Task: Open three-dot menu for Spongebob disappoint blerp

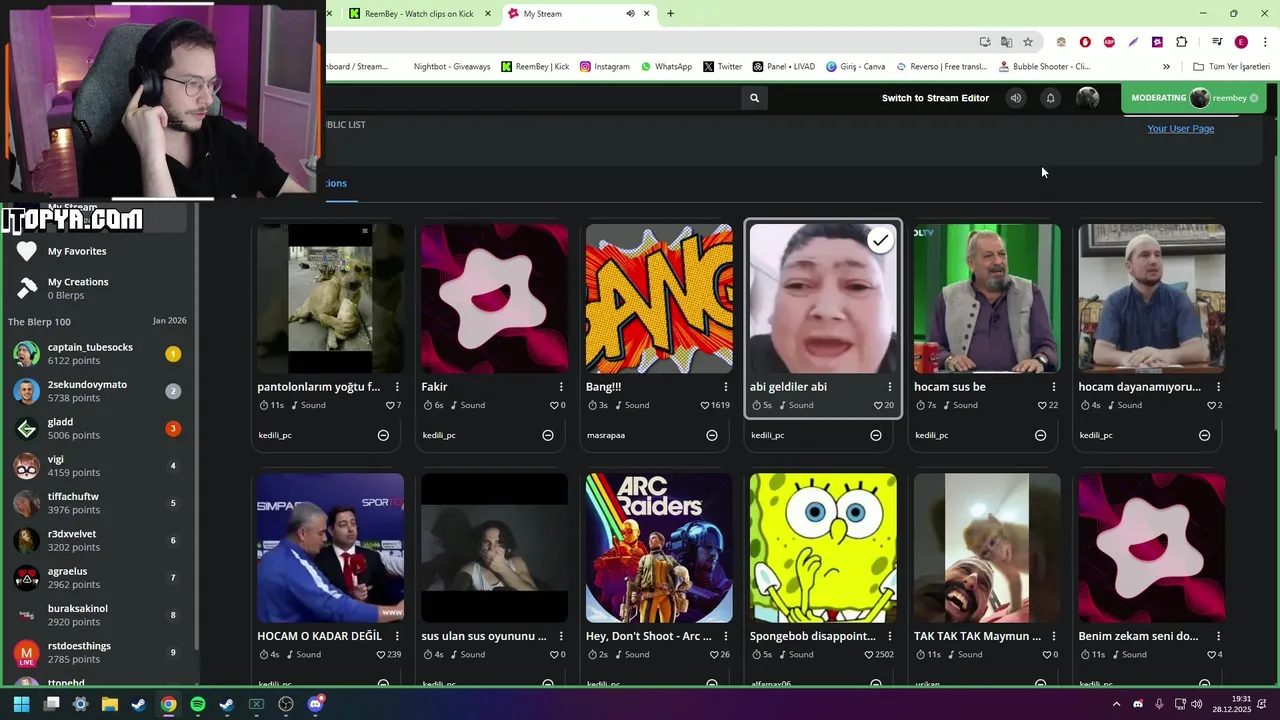Action: (x=890, y=636)
